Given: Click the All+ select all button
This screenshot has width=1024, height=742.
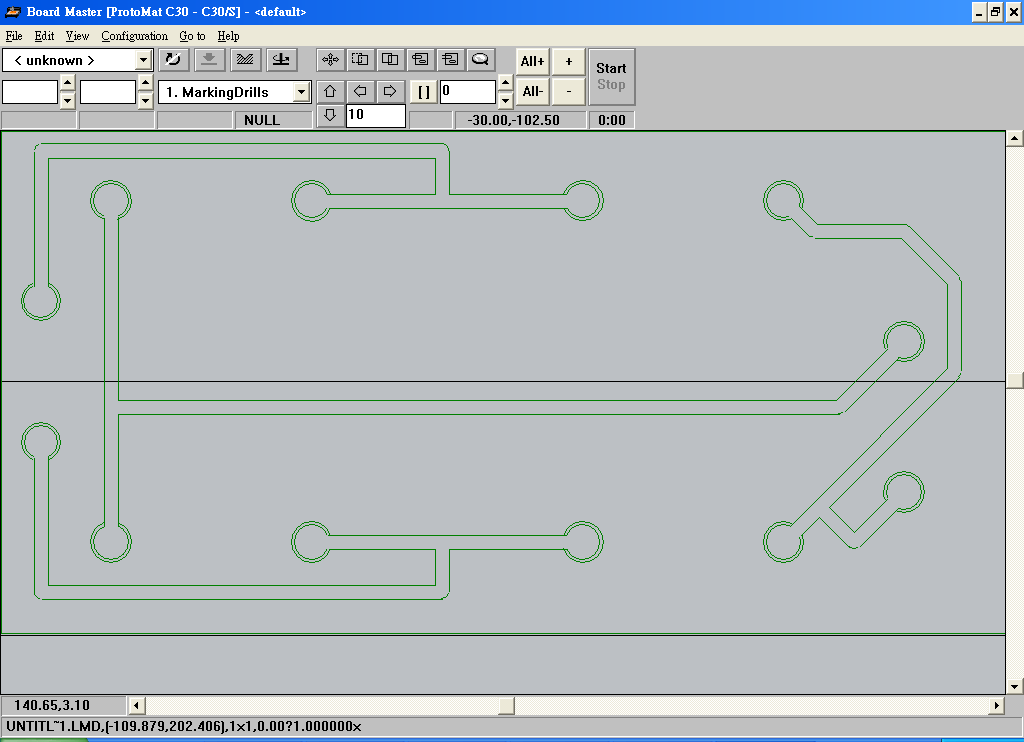Looking at the screenshot, I should 532,61.
